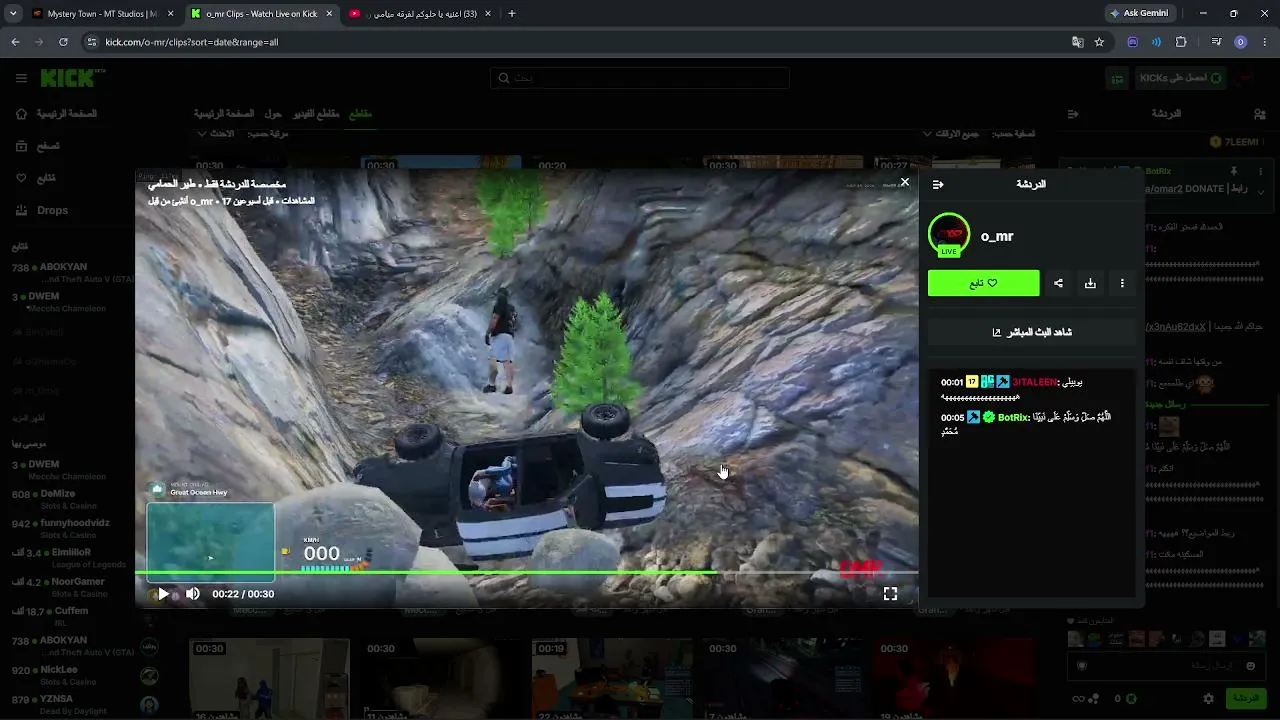Focus the chat message input field
Image resolution: width=1280 pixels, height=720 pixels.
click(x=1167, y=665)
